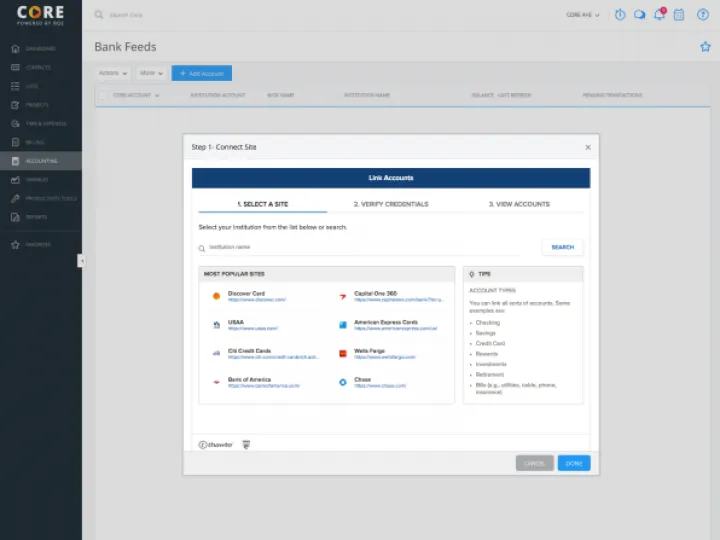Click the Nick Name column header
720x540 pixels.
coord(281,95)
